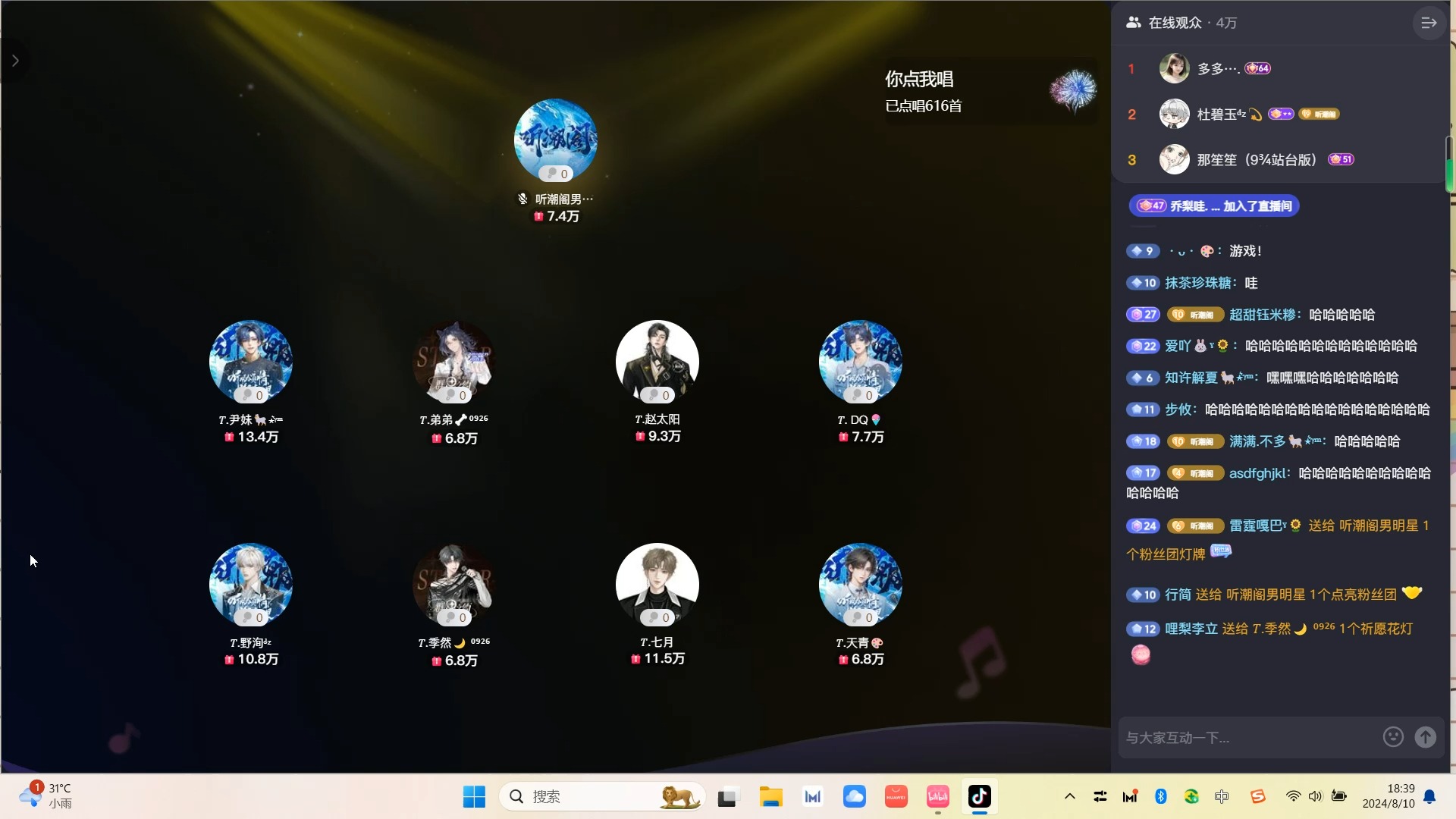This screenshot has width=1456, height=819.
Task: Click the fan club light sign gift icon
Action: pos(1221,551)
